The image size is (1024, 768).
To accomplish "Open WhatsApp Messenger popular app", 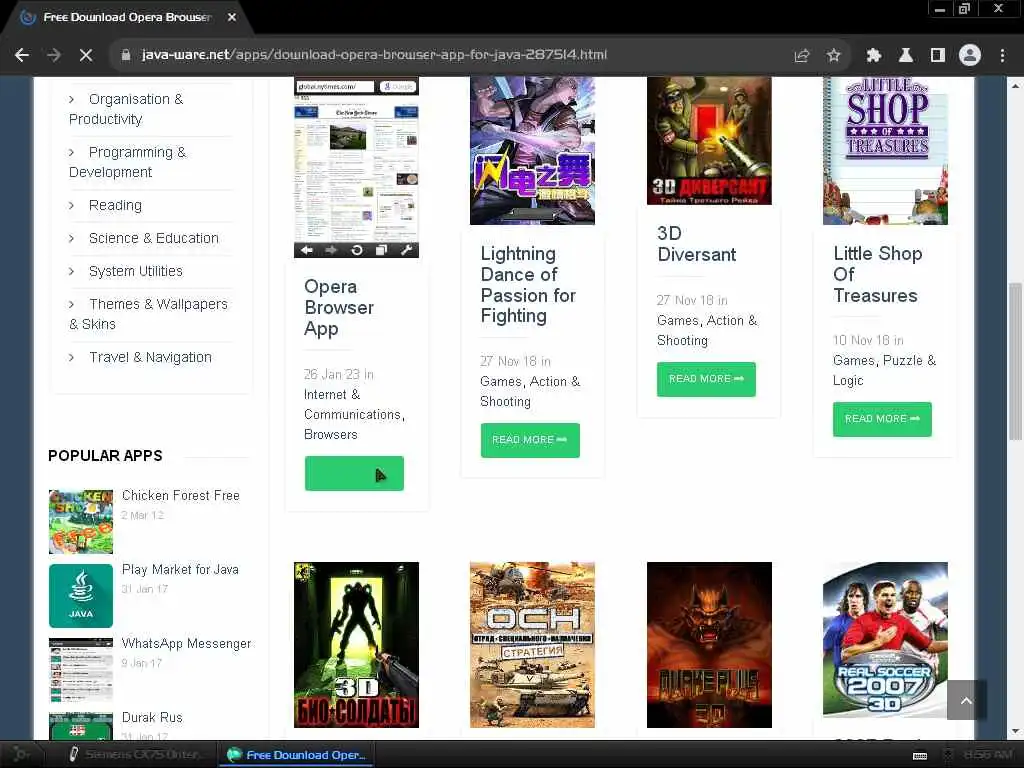I will (187, 643).
